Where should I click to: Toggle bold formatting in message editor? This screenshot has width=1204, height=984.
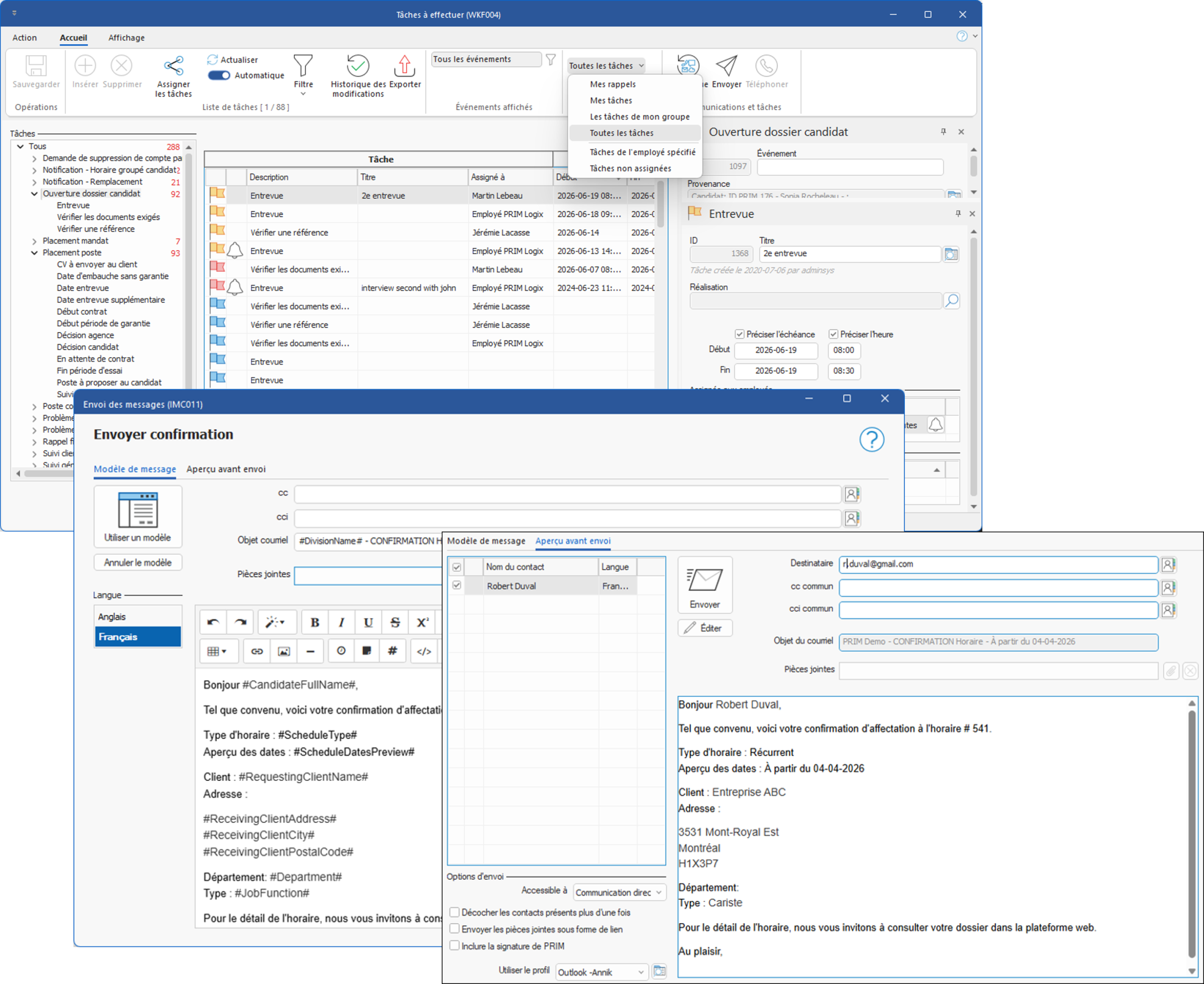315,622
